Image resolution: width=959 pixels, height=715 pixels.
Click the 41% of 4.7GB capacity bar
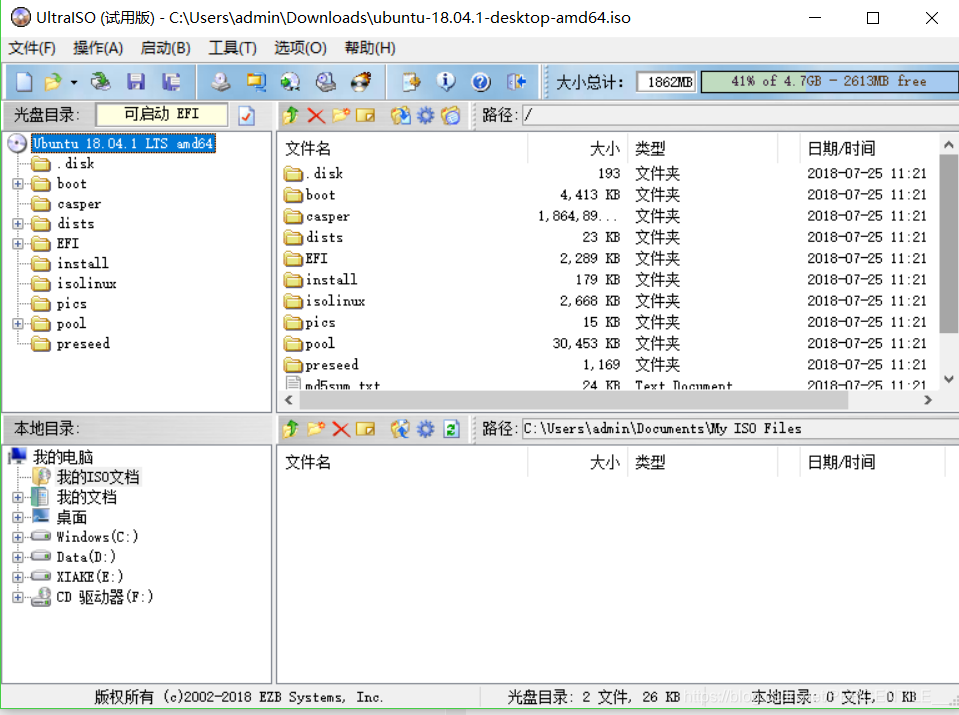point(829,81)
